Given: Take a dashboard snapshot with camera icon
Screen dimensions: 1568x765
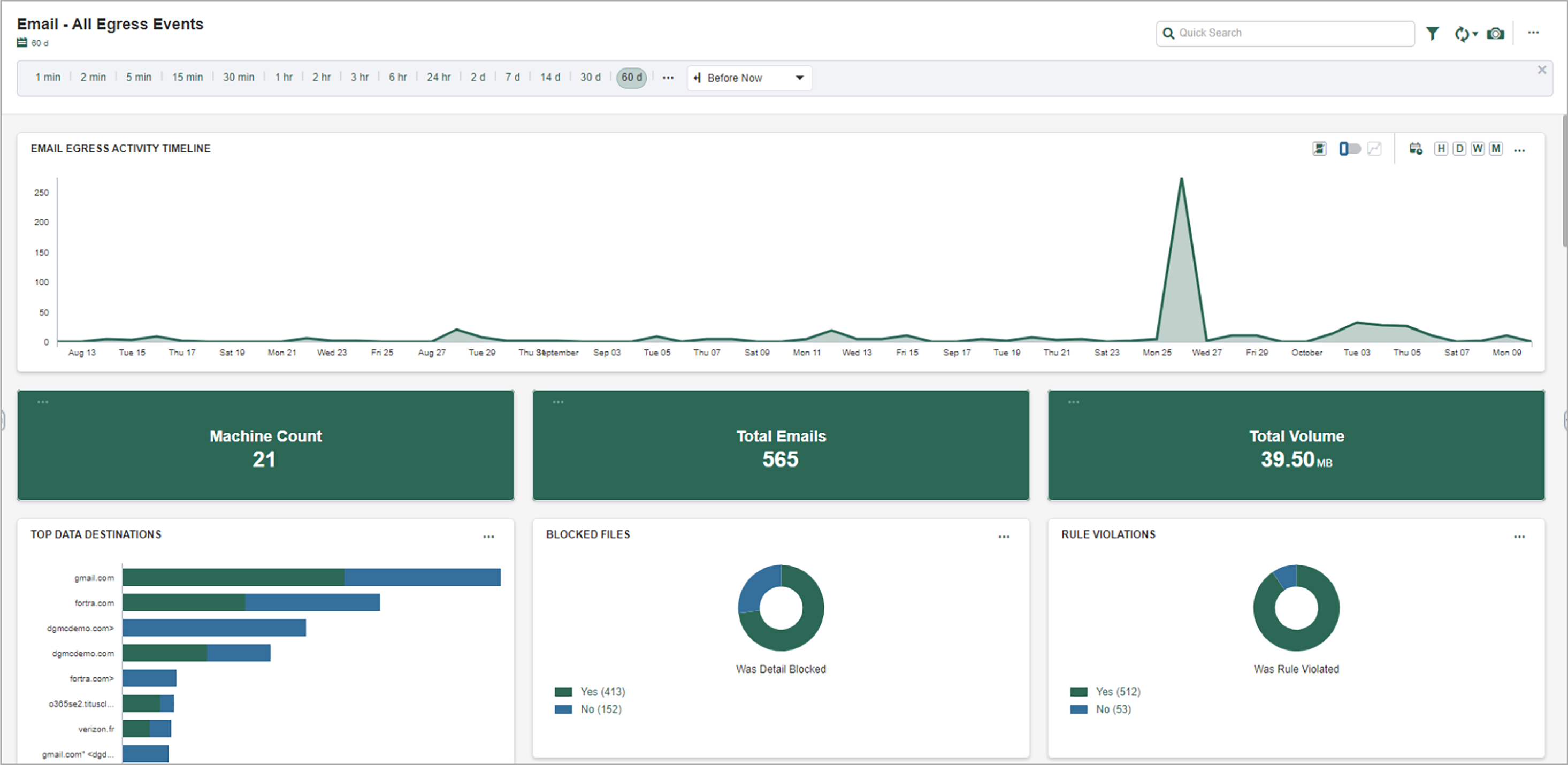Looking at the screenshot, I should pos(1496,34).
